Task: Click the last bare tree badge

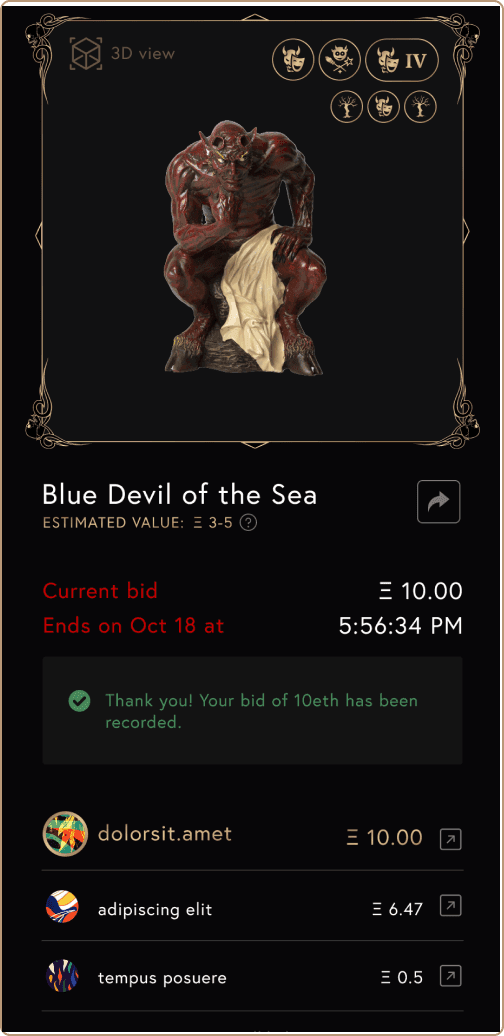Action: tap(421, 107)
